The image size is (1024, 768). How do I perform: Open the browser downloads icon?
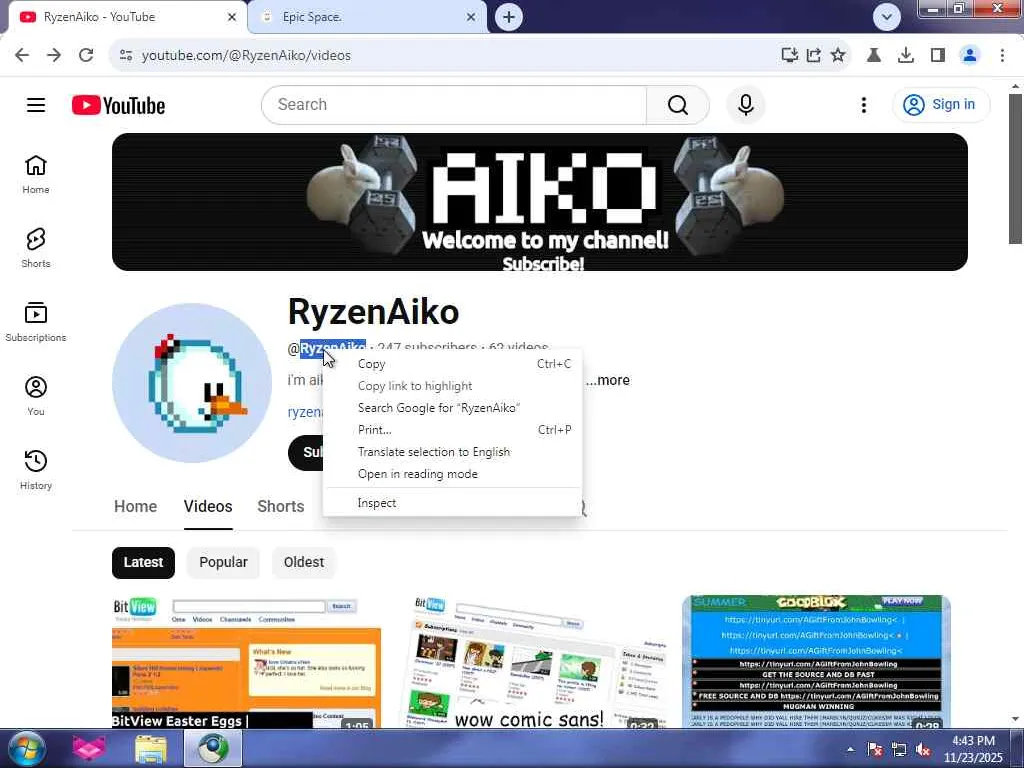pyautogui.click(x=906, y=56)
